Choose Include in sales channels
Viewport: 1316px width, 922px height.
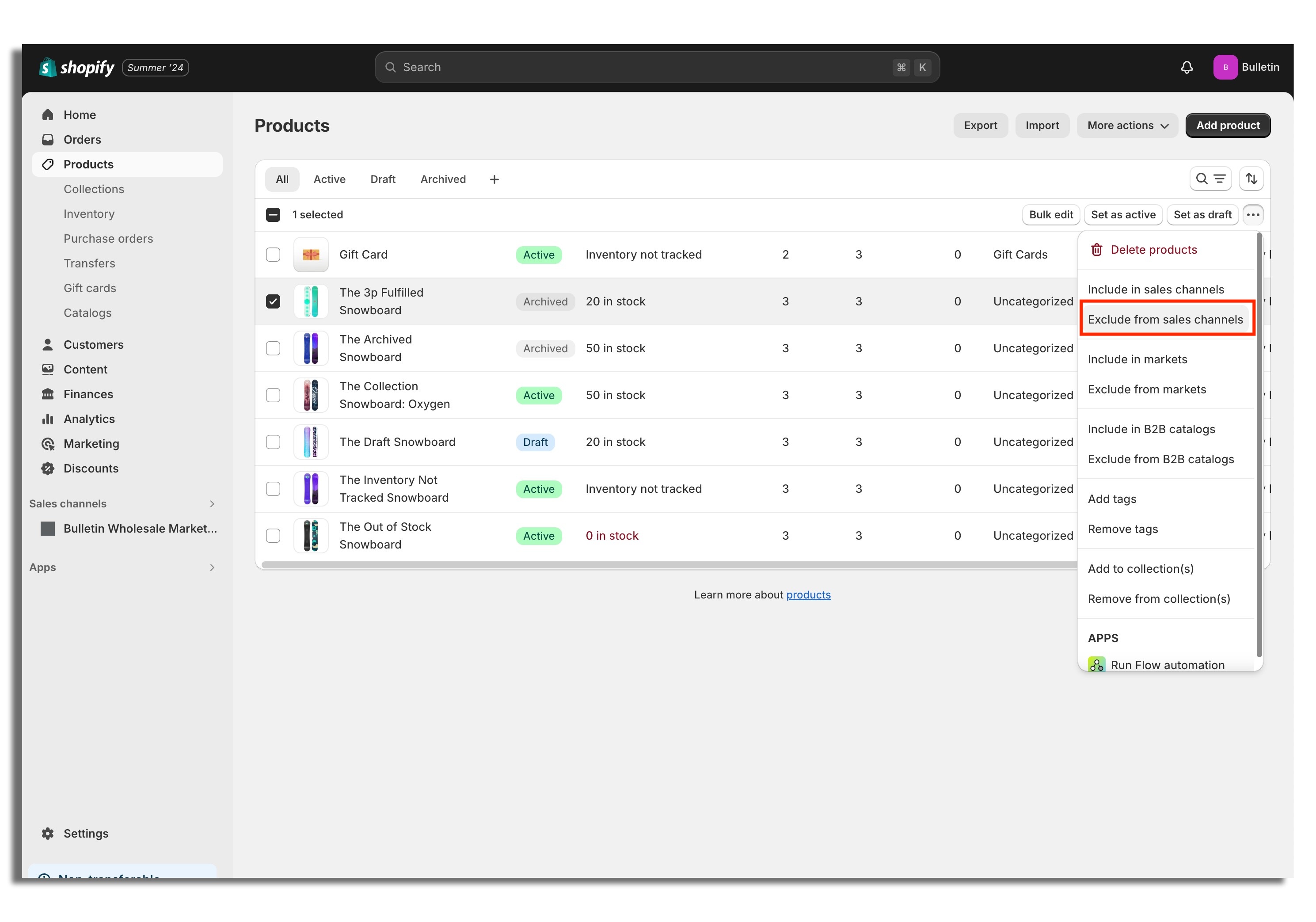[1166, 290]
